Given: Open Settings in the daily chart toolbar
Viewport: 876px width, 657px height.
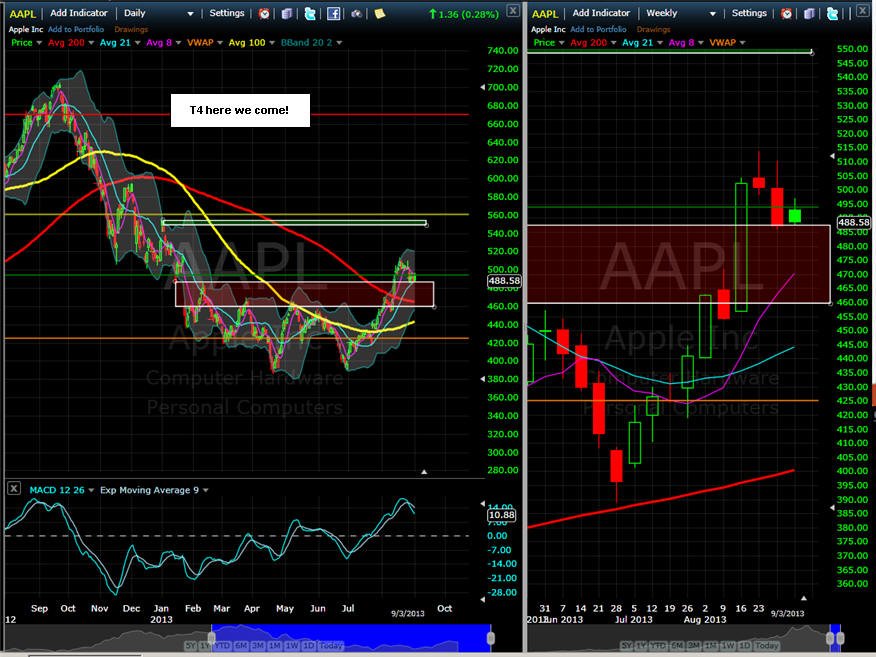Looking at the screenshot, I should [x=227, y=13].
